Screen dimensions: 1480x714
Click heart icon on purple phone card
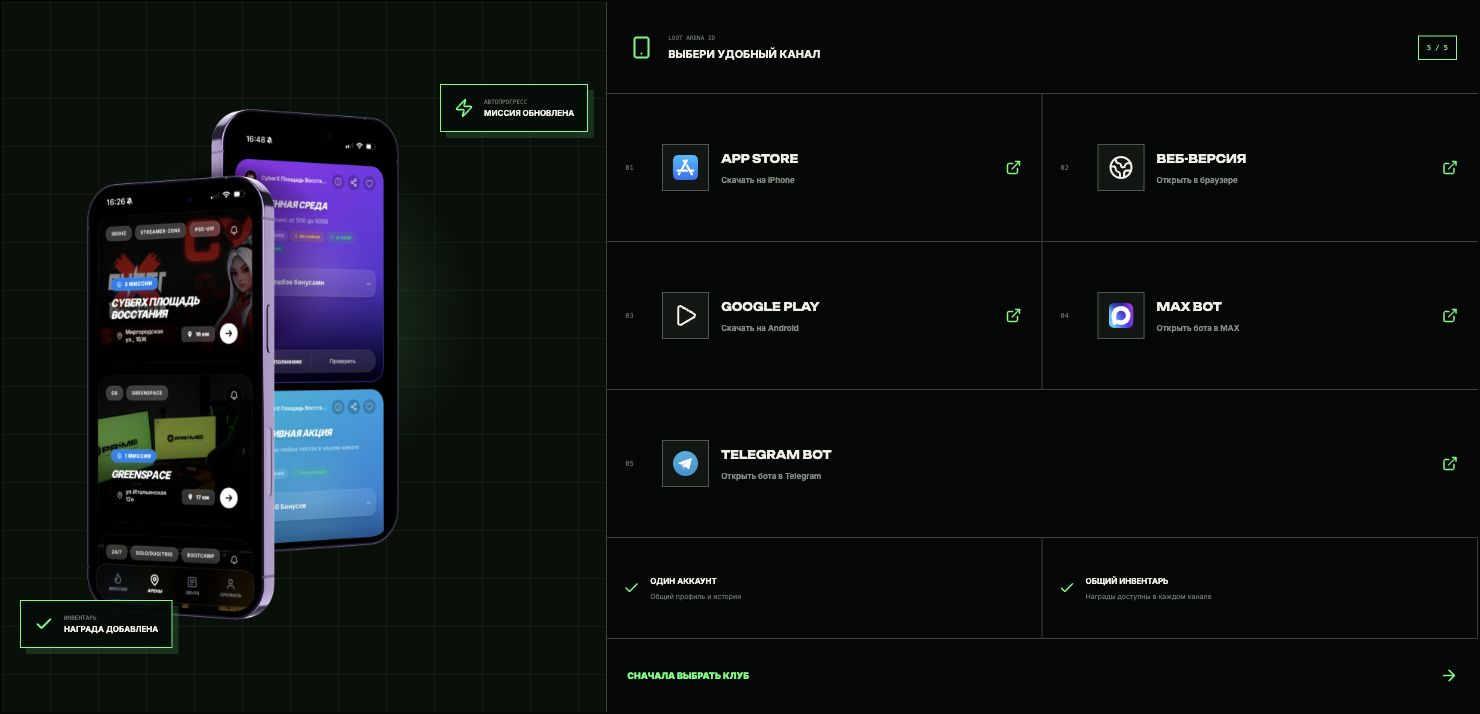click(x=369, y=183)
